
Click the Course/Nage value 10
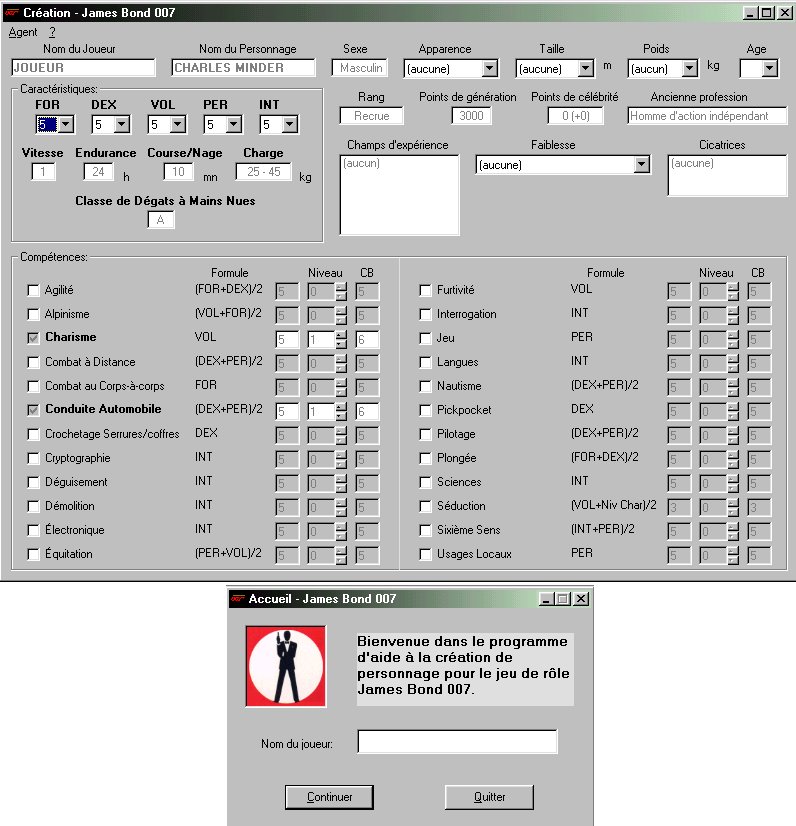pyautogui.click(x=178, y=172)
